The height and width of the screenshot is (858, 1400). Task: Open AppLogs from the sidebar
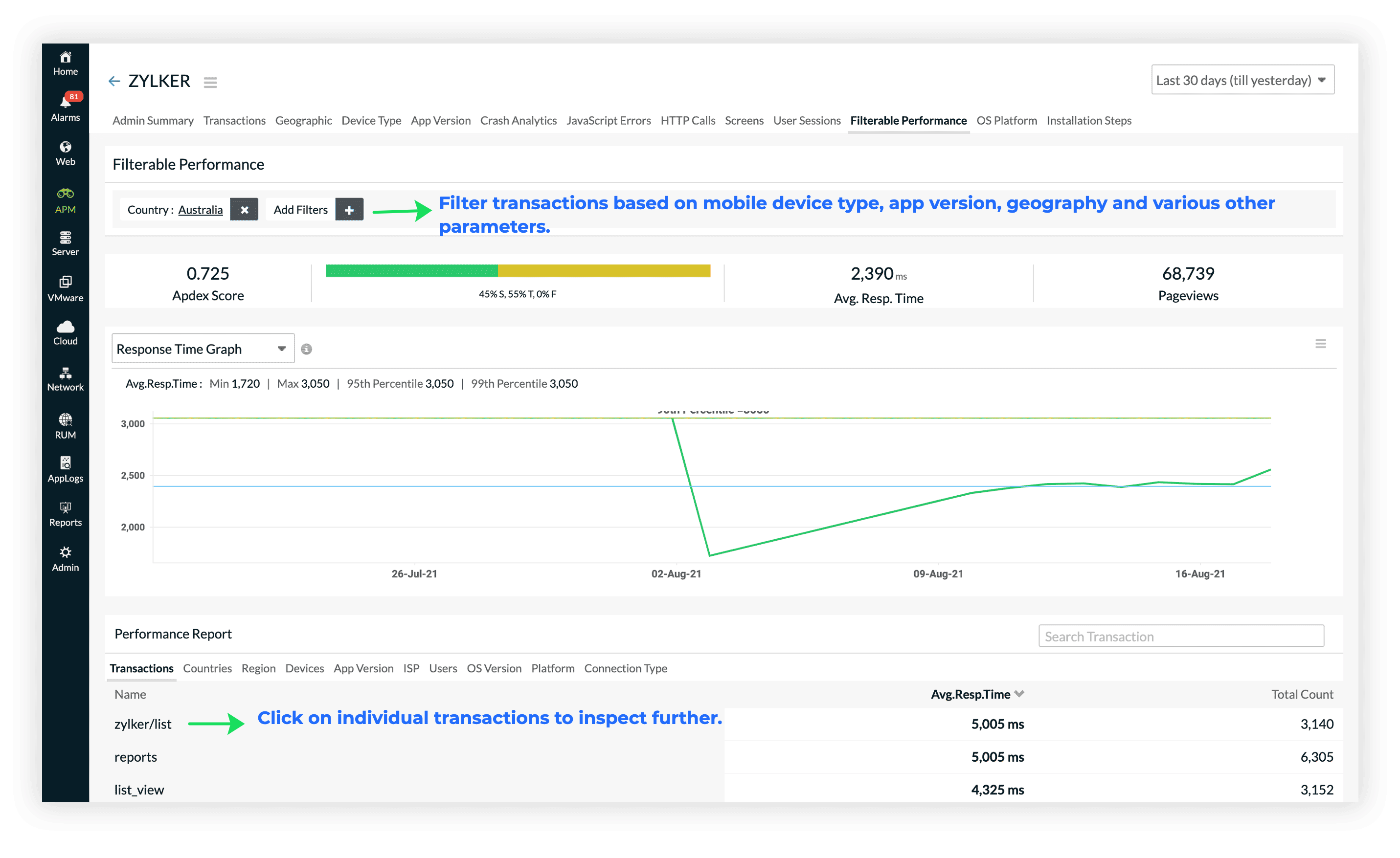click(66, 463)
